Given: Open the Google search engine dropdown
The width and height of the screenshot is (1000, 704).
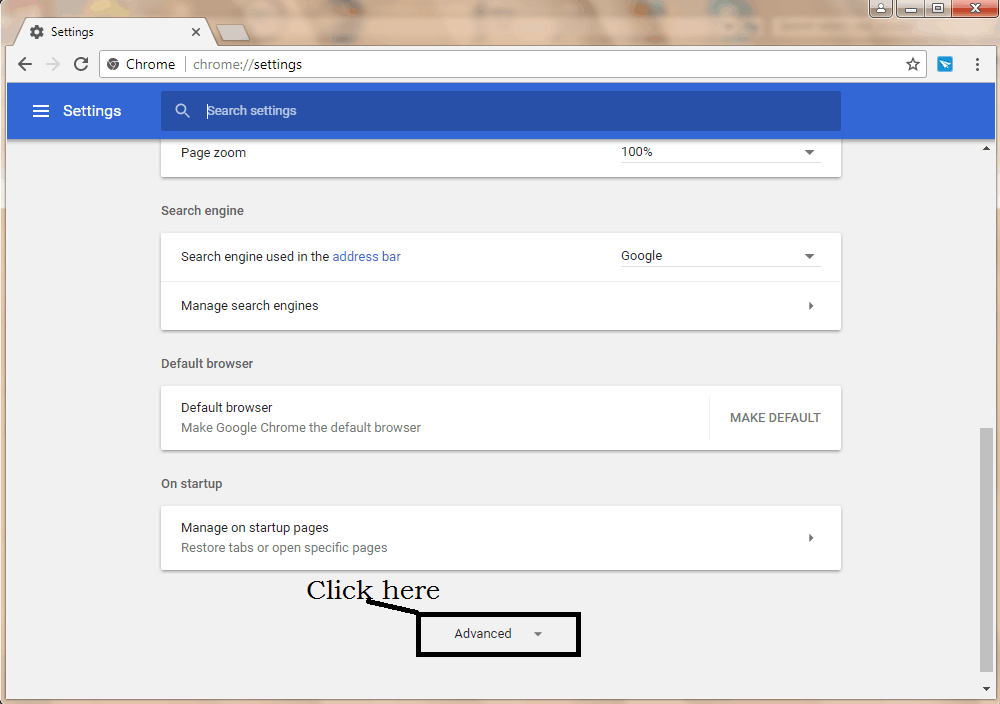Looking at the screenshot, I should [x=721, y=256].
